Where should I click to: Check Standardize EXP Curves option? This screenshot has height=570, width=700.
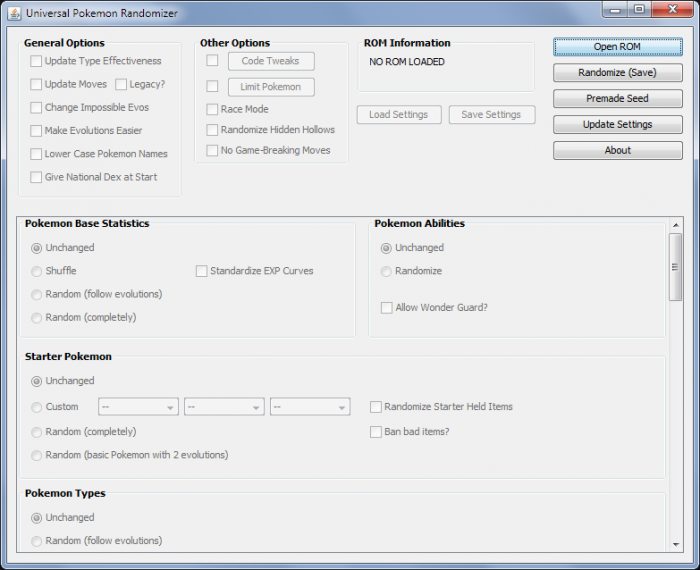(x=201, y=271)
